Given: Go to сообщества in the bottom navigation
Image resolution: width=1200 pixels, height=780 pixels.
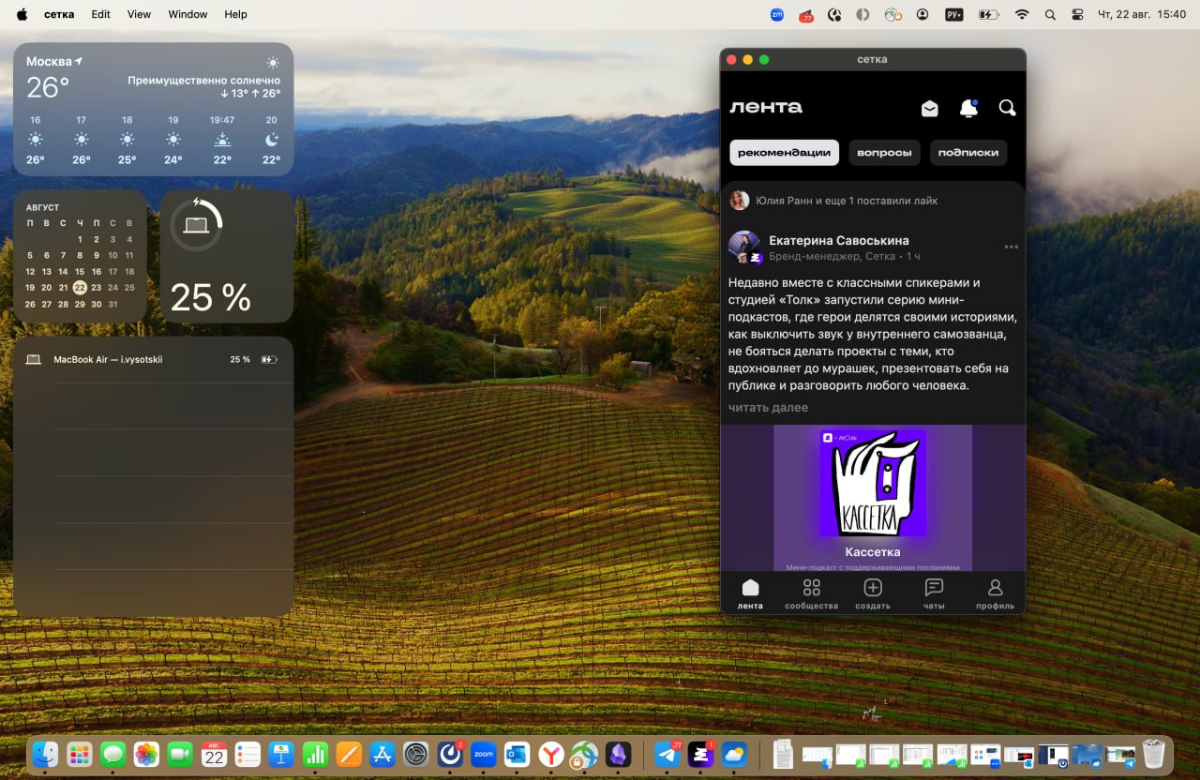Looking at the screenshot, I should (811, 593).
